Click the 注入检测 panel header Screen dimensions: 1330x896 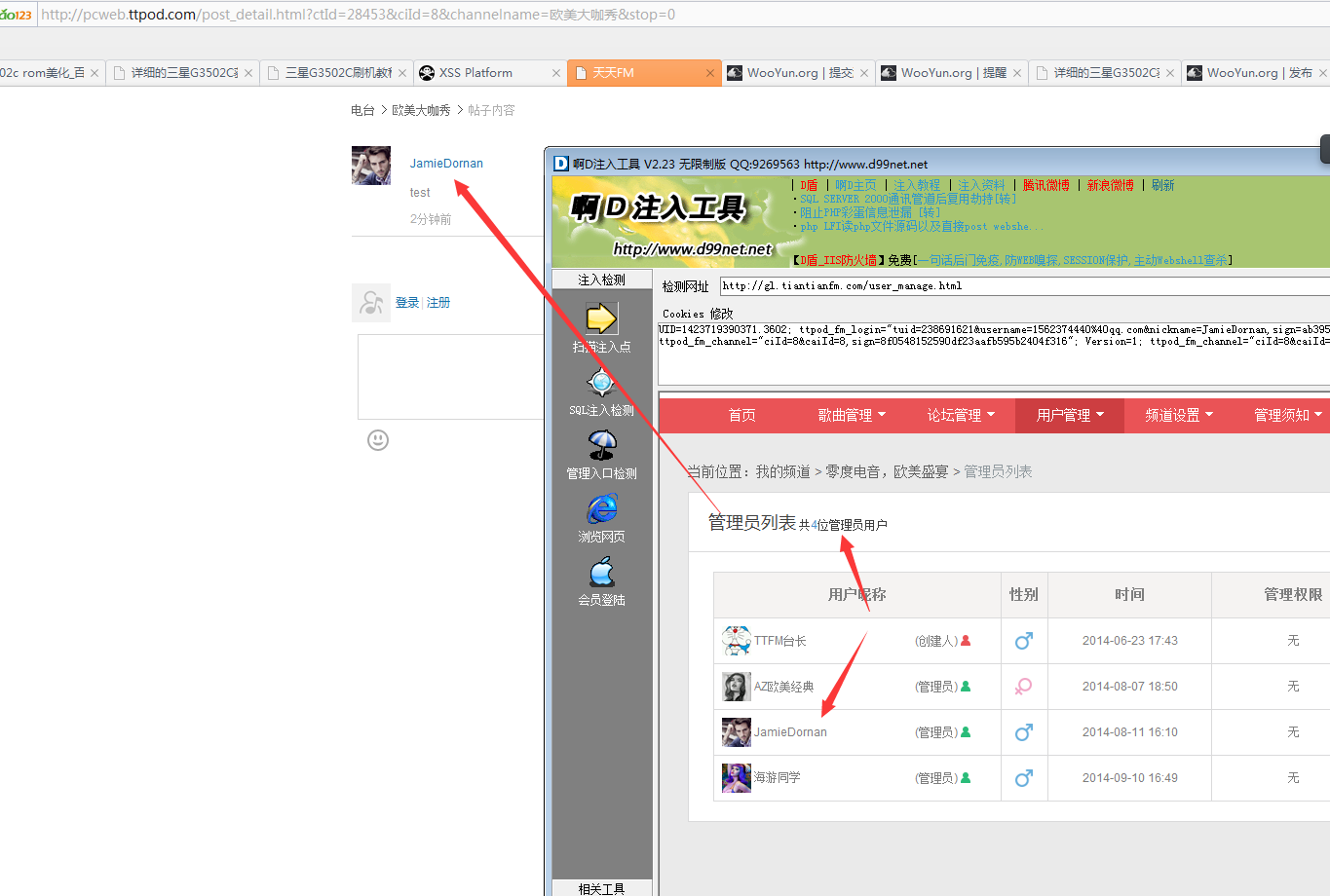602,280
